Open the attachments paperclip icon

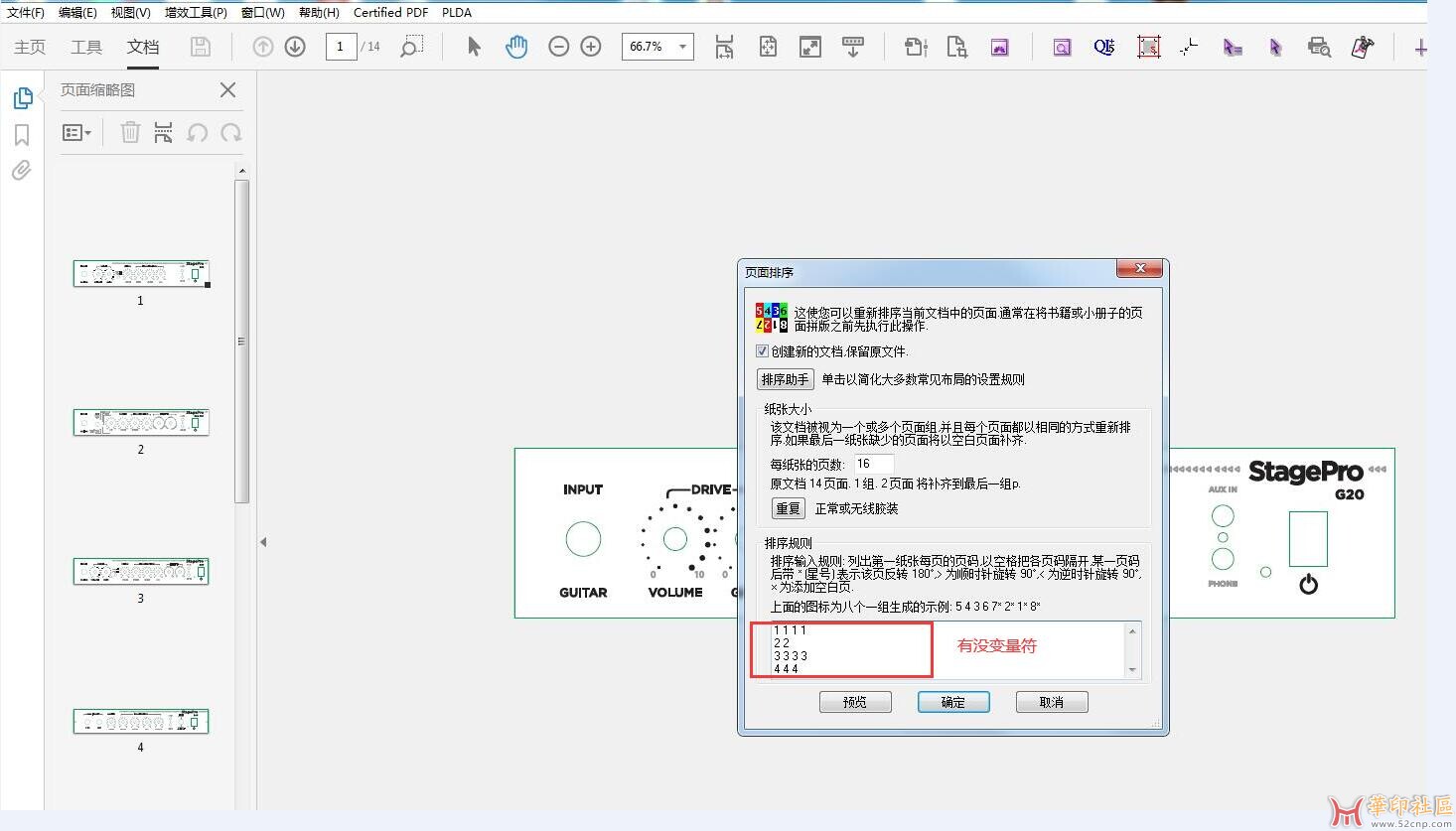click(x=21, y=170)
